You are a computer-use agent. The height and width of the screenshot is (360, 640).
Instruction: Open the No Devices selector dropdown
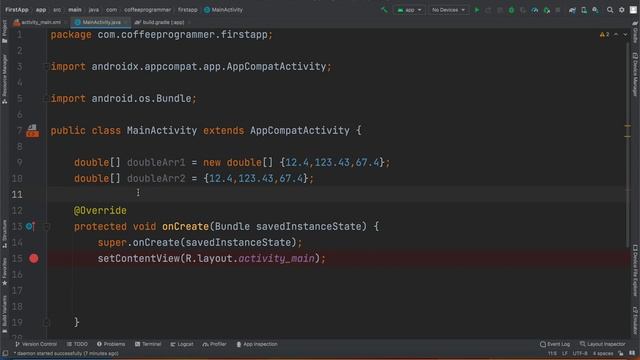point(448,10)
